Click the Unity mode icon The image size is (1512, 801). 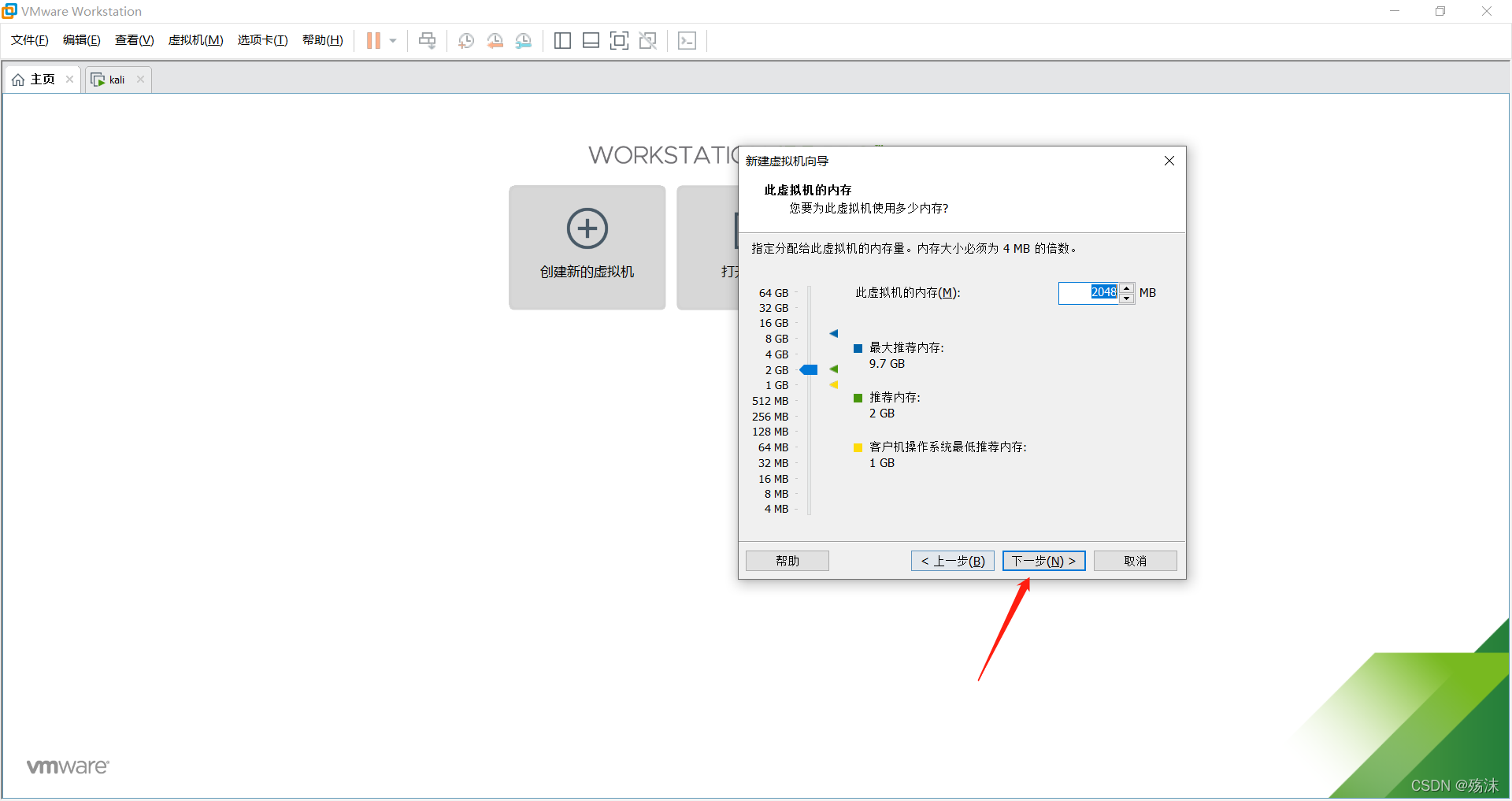pos(647,41)
